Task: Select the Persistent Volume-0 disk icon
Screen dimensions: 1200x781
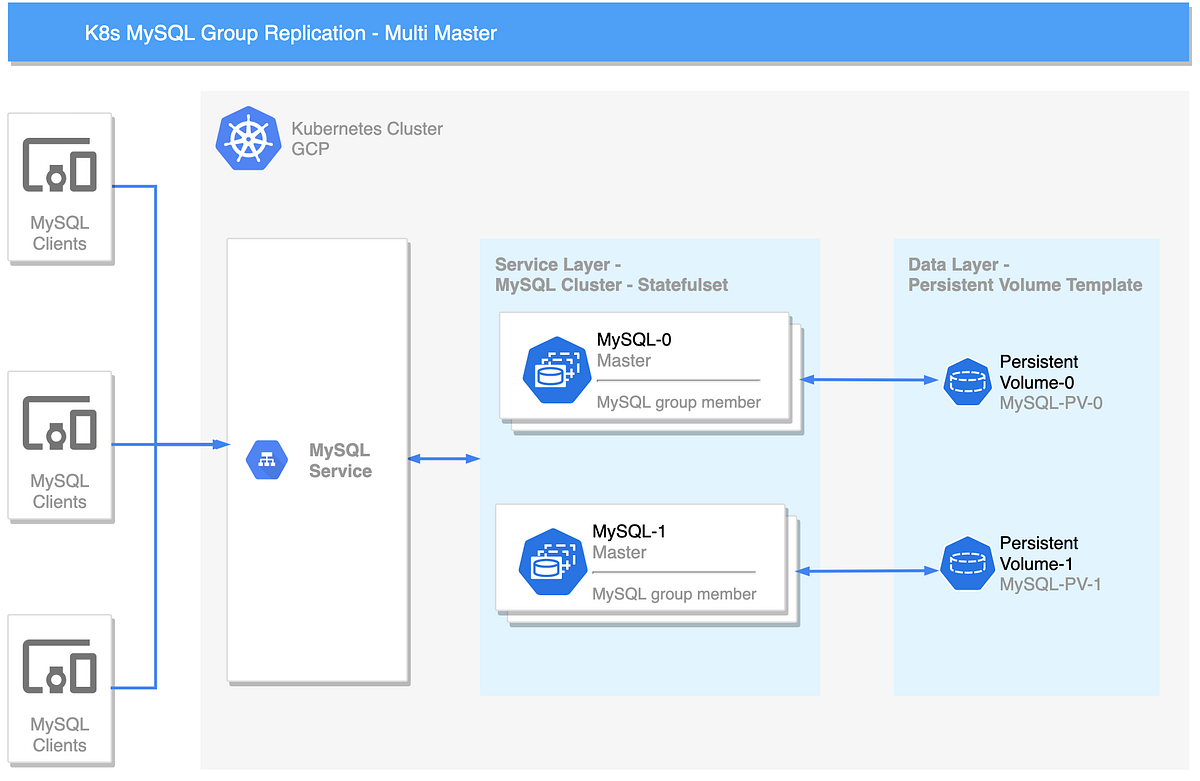Action: coord(967,381)
